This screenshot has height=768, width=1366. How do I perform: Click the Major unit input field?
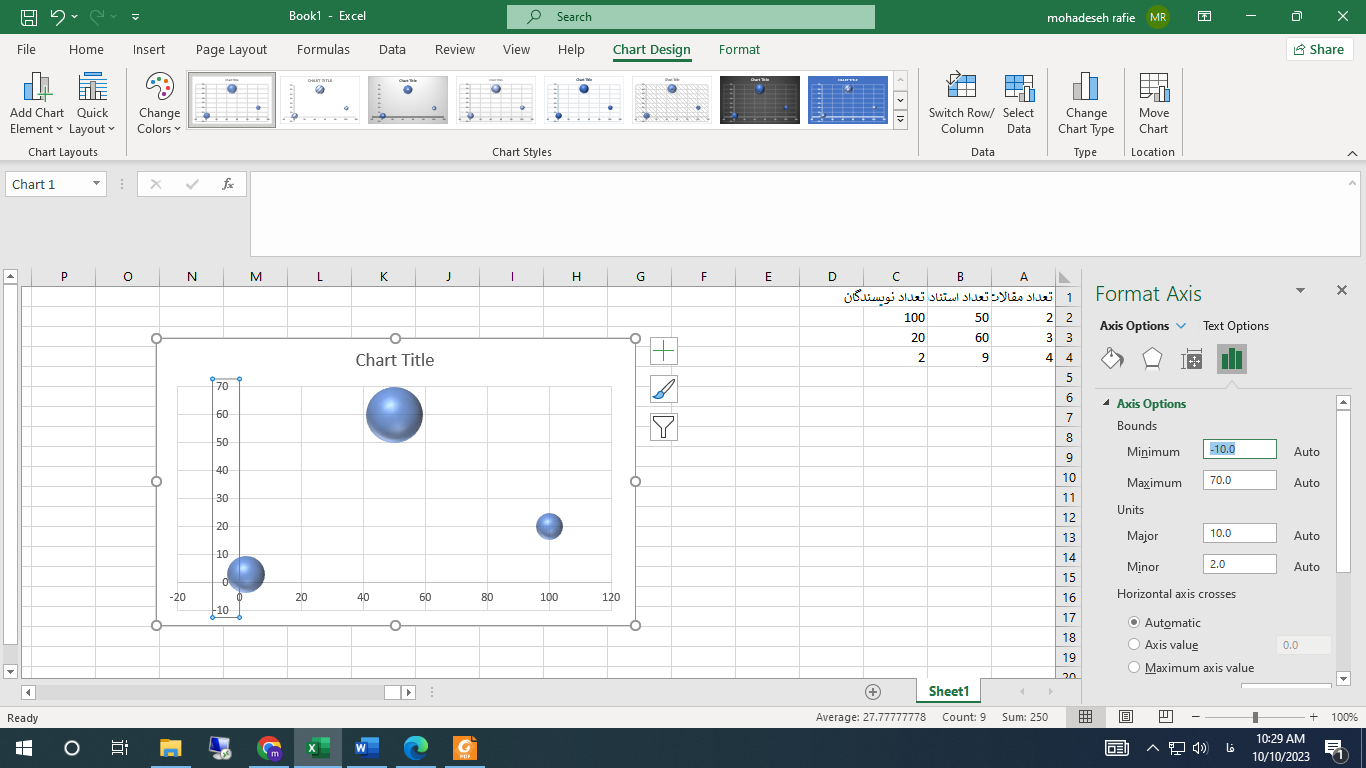tap(1240, 533)
